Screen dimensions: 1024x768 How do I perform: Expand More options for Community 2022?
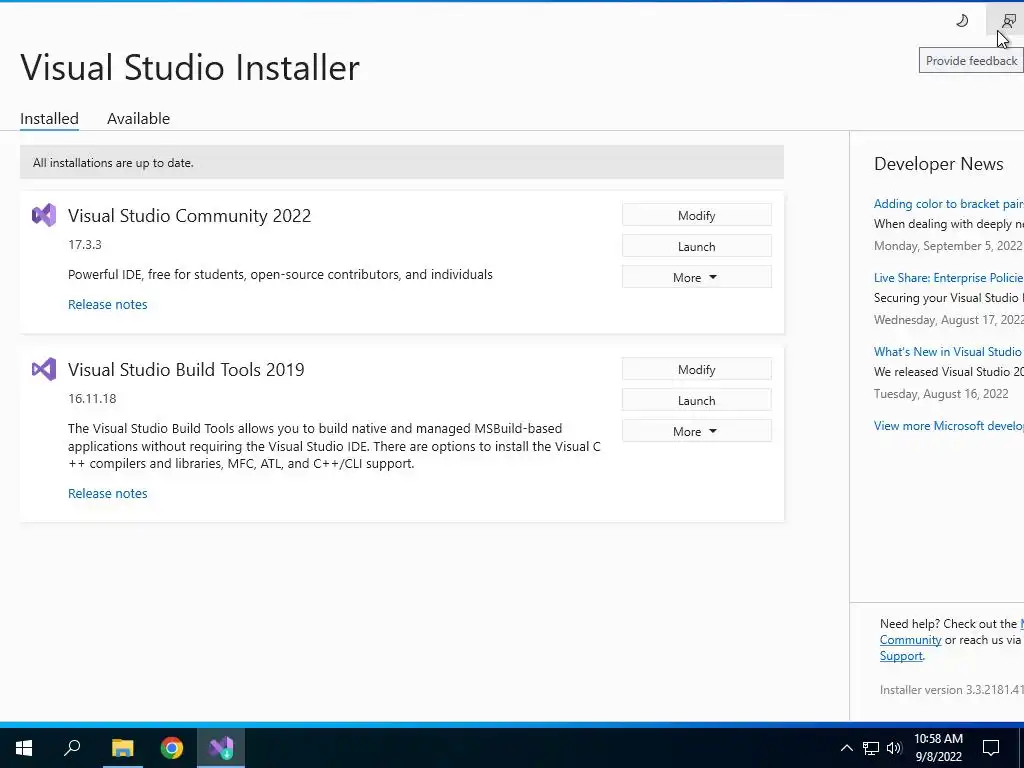point(696,277)
